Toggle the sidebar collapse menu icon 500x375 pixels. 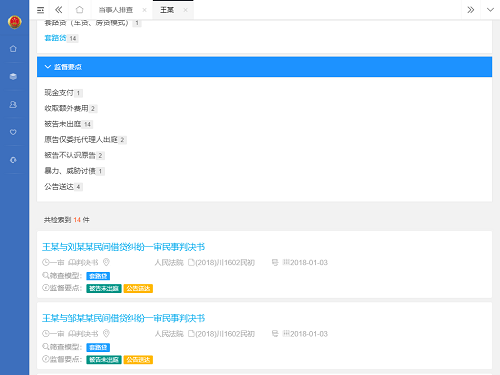tap(40, 10)
